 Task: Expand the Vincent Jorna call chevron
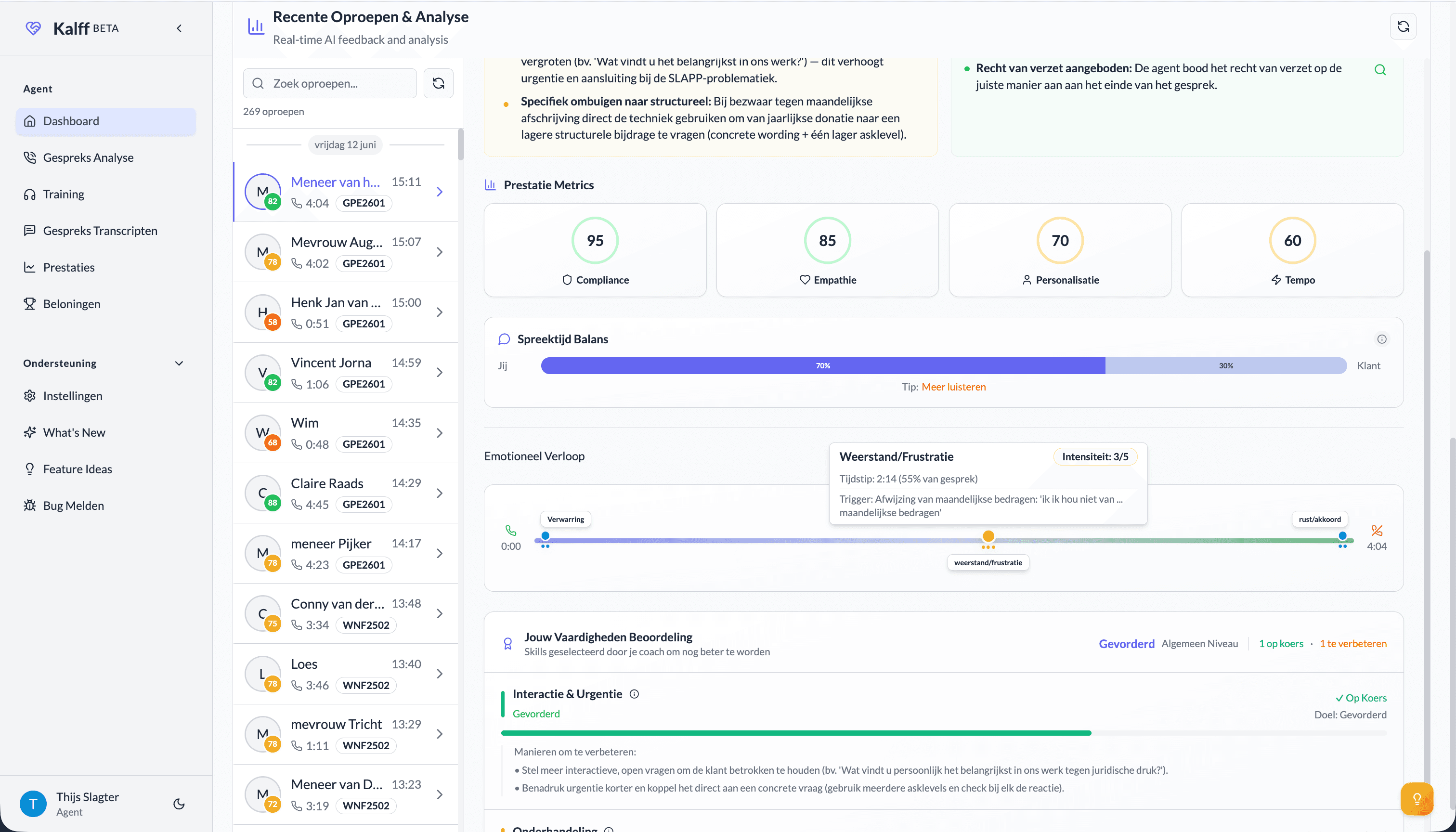point(440,373)
